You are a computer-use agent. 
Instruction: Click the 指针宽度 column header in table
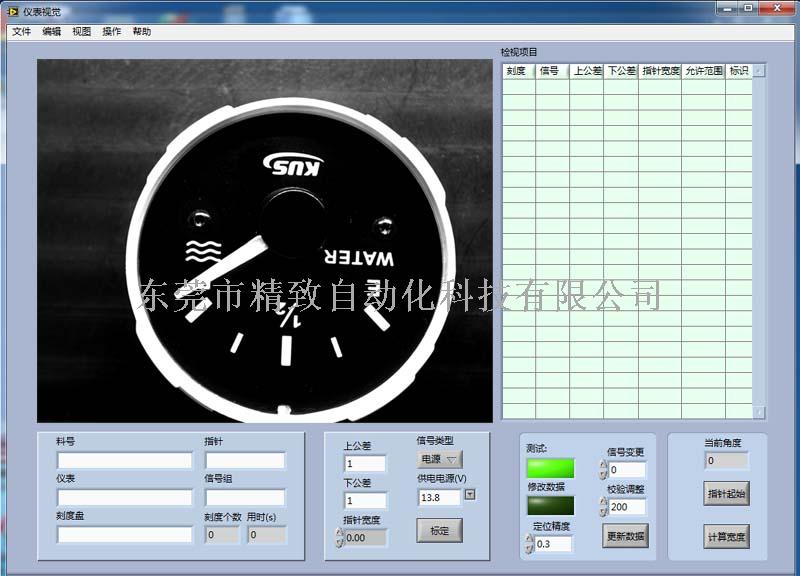pyautogui.click(x=660, y=71)
